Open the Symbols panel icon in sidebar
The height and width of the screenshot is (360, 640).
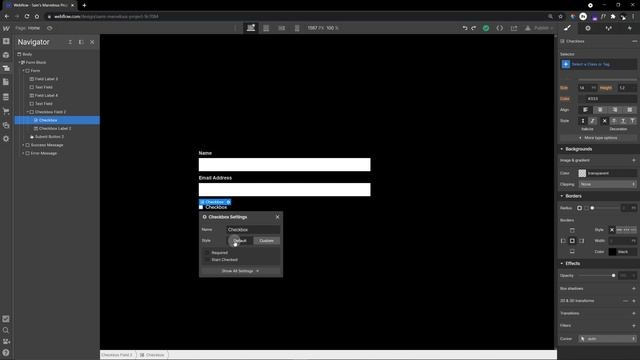[6, 55]
